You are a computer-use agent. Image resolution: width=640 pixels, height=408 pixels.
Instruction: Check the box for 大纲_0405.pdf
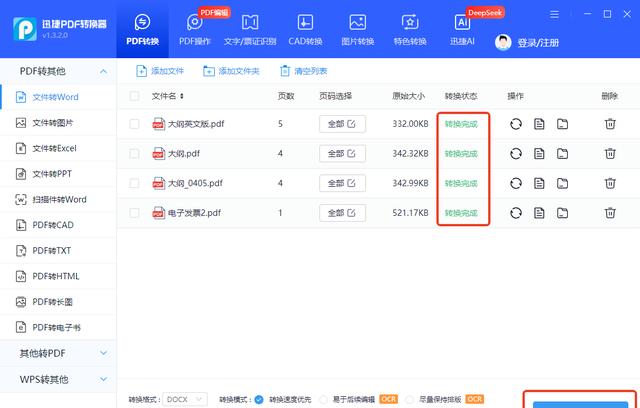(134, 183)
